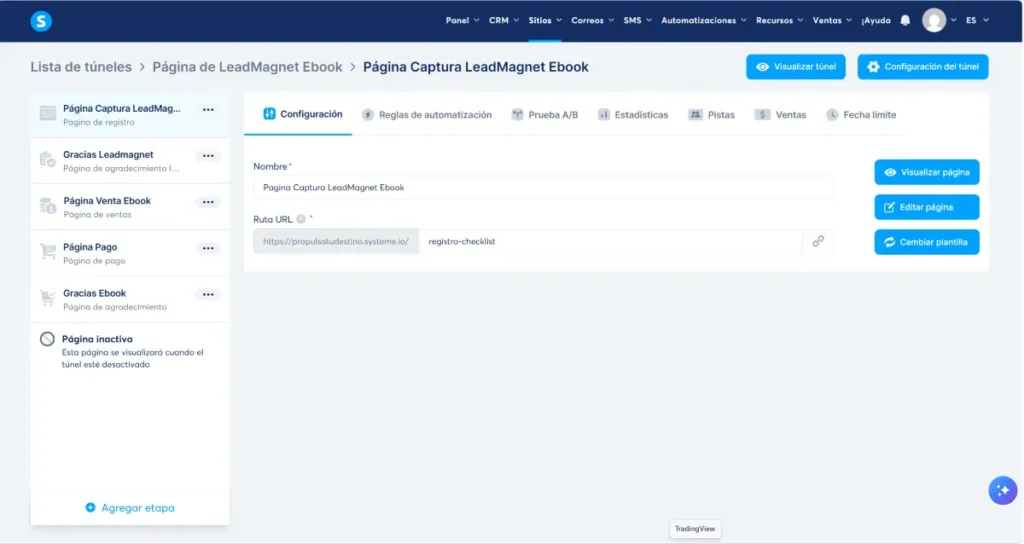Switch to the Fecha límite tab

(x=861, y=115)
